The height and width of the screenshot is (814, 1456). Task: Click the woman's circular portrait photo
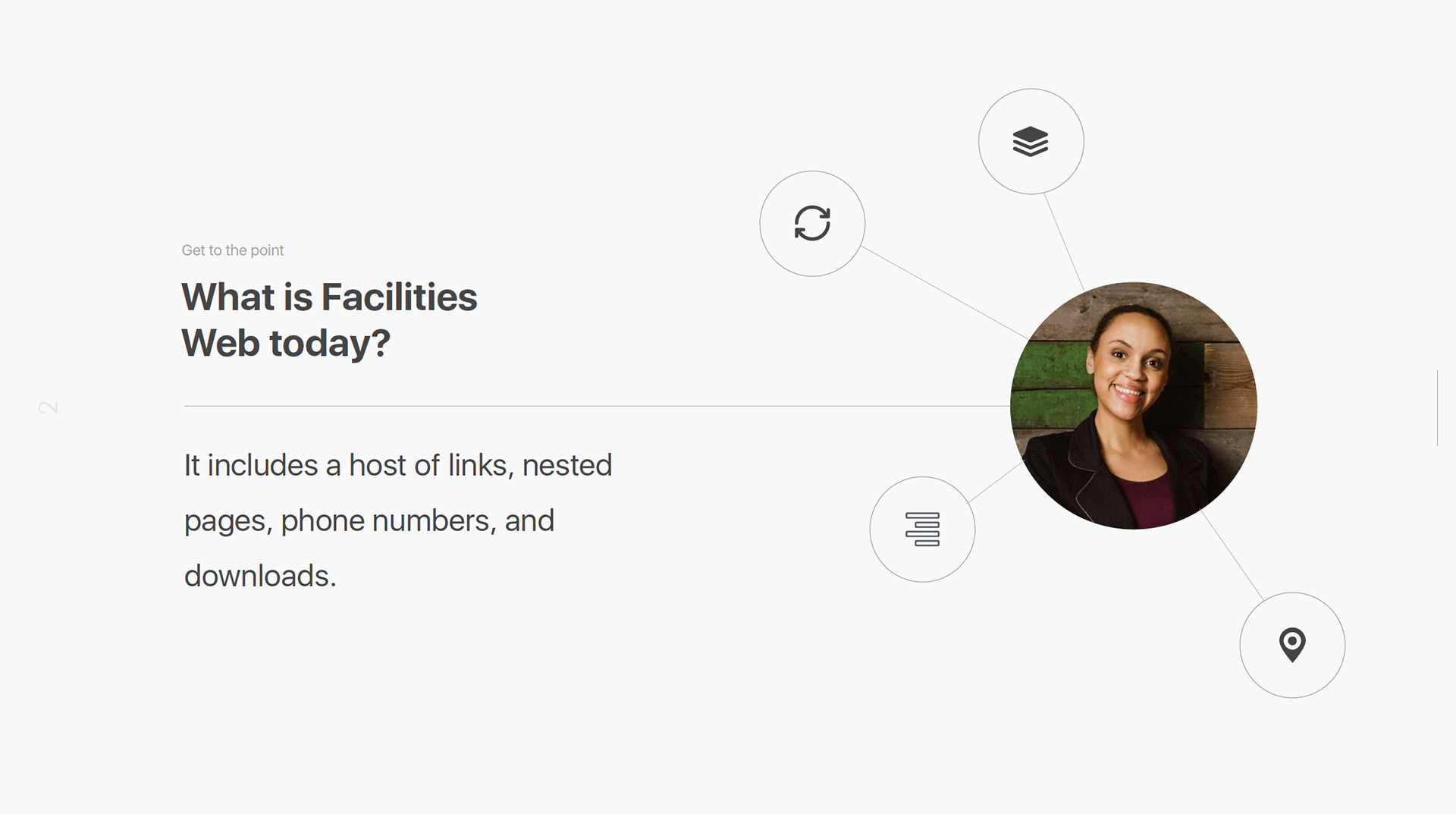[1134, 406]
